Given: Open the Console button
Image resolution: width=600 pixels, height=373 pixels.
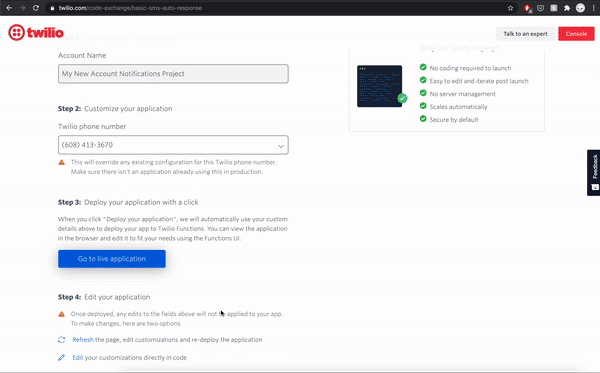Looking at the screenshot, I should click(576, 34).
